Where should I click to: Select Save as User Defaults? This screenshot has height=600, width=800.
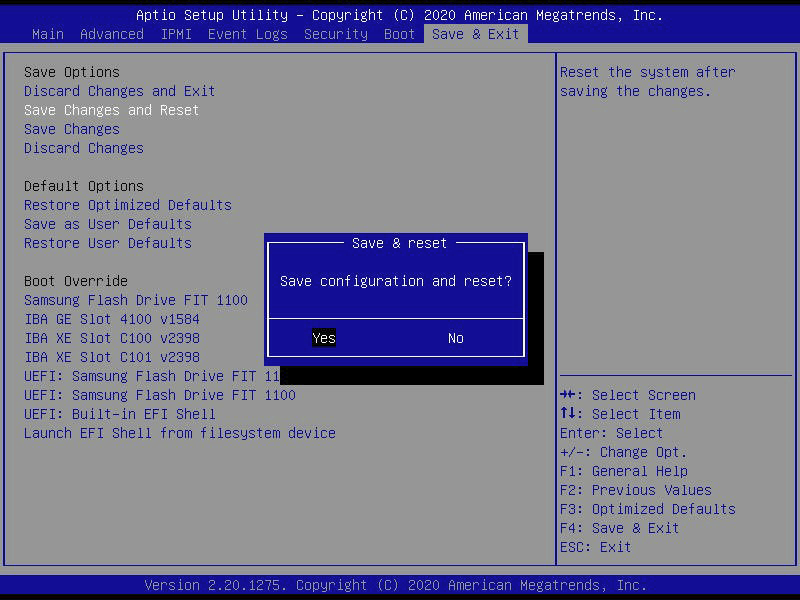[108, 224]
